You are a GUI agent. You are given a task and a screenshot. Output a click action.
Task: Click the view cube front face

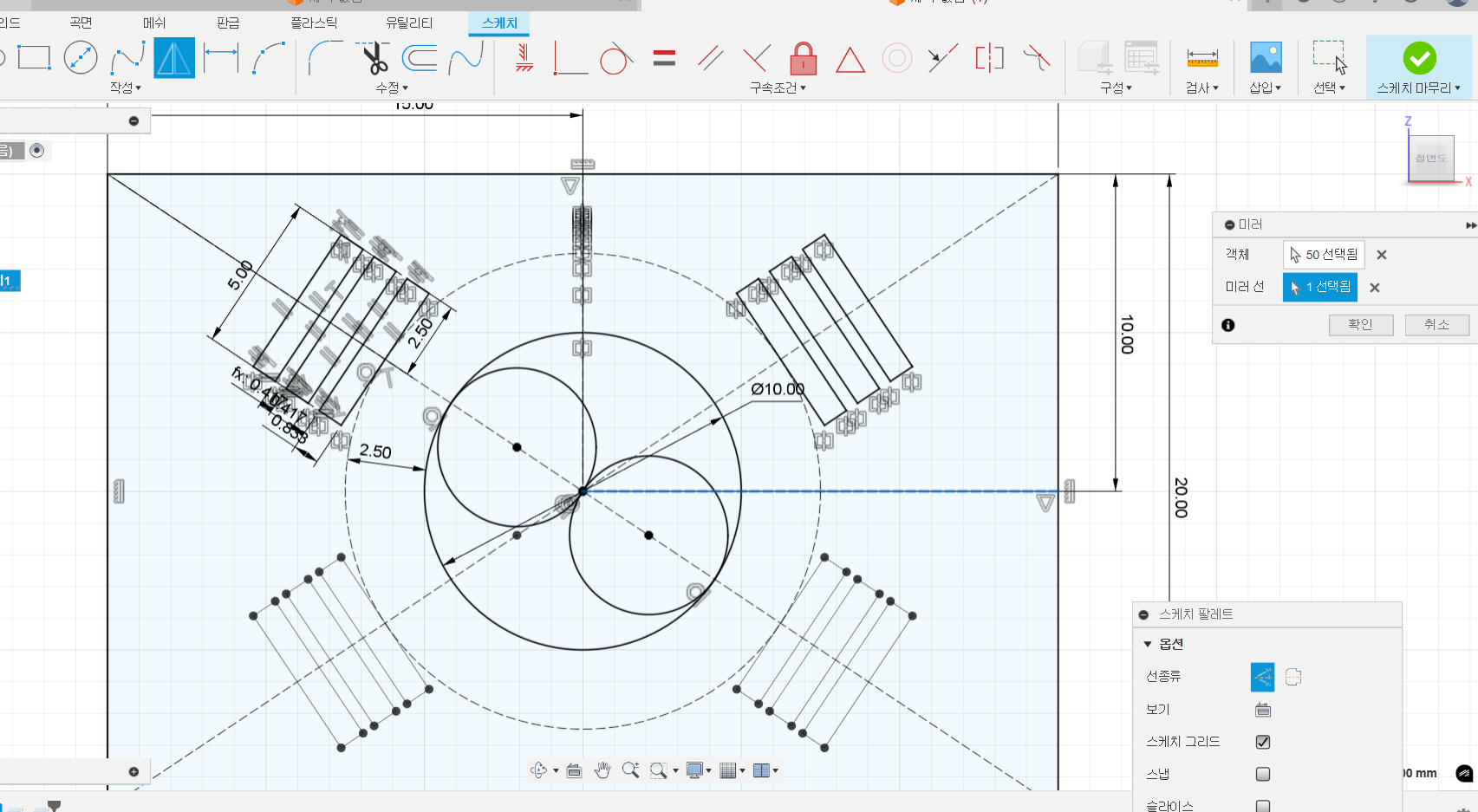pyautogui.click(x=1430, y=159)
